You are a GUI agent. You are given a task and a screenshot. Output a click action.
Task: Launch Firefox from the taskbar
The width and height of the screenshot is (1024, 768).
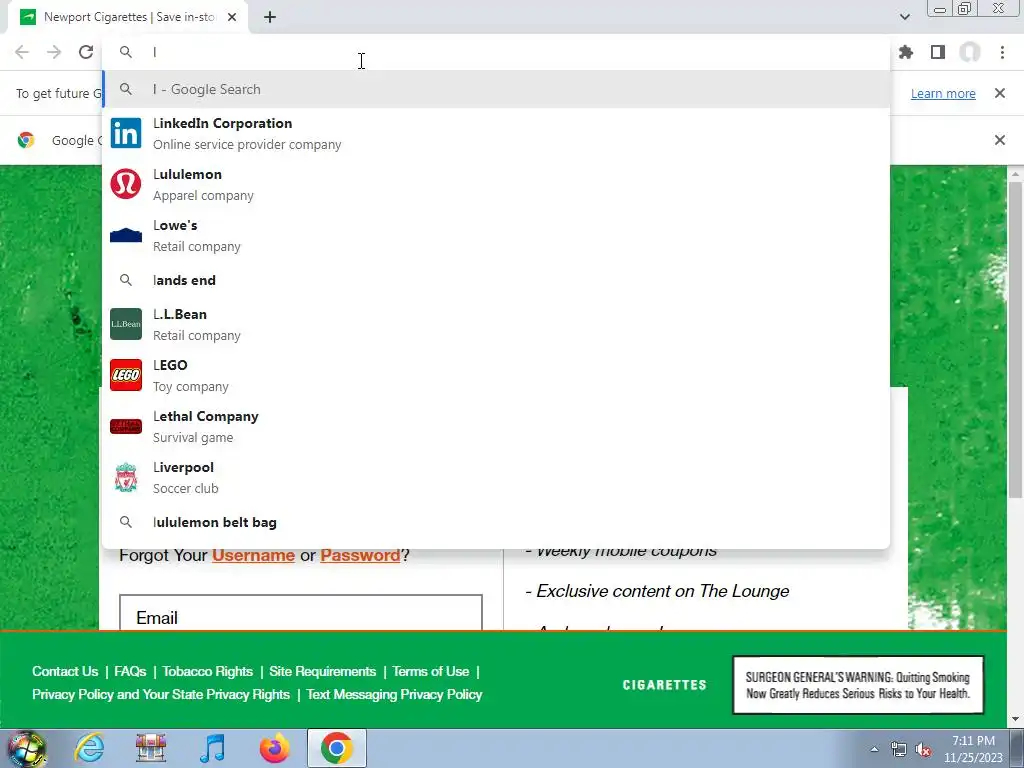point(275,748)
